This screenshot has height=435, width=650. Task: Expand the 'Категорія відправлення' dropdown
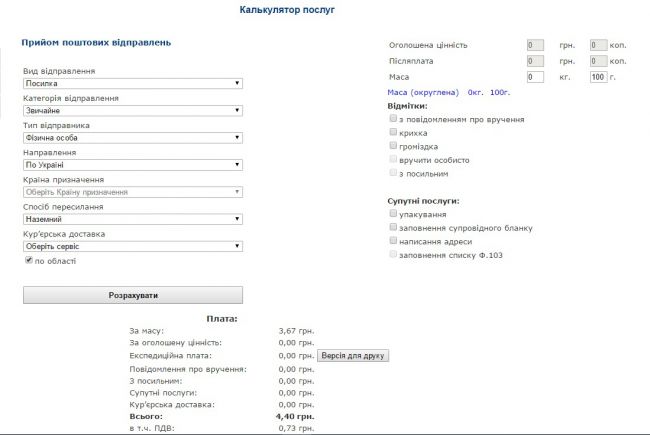[133, 111]
